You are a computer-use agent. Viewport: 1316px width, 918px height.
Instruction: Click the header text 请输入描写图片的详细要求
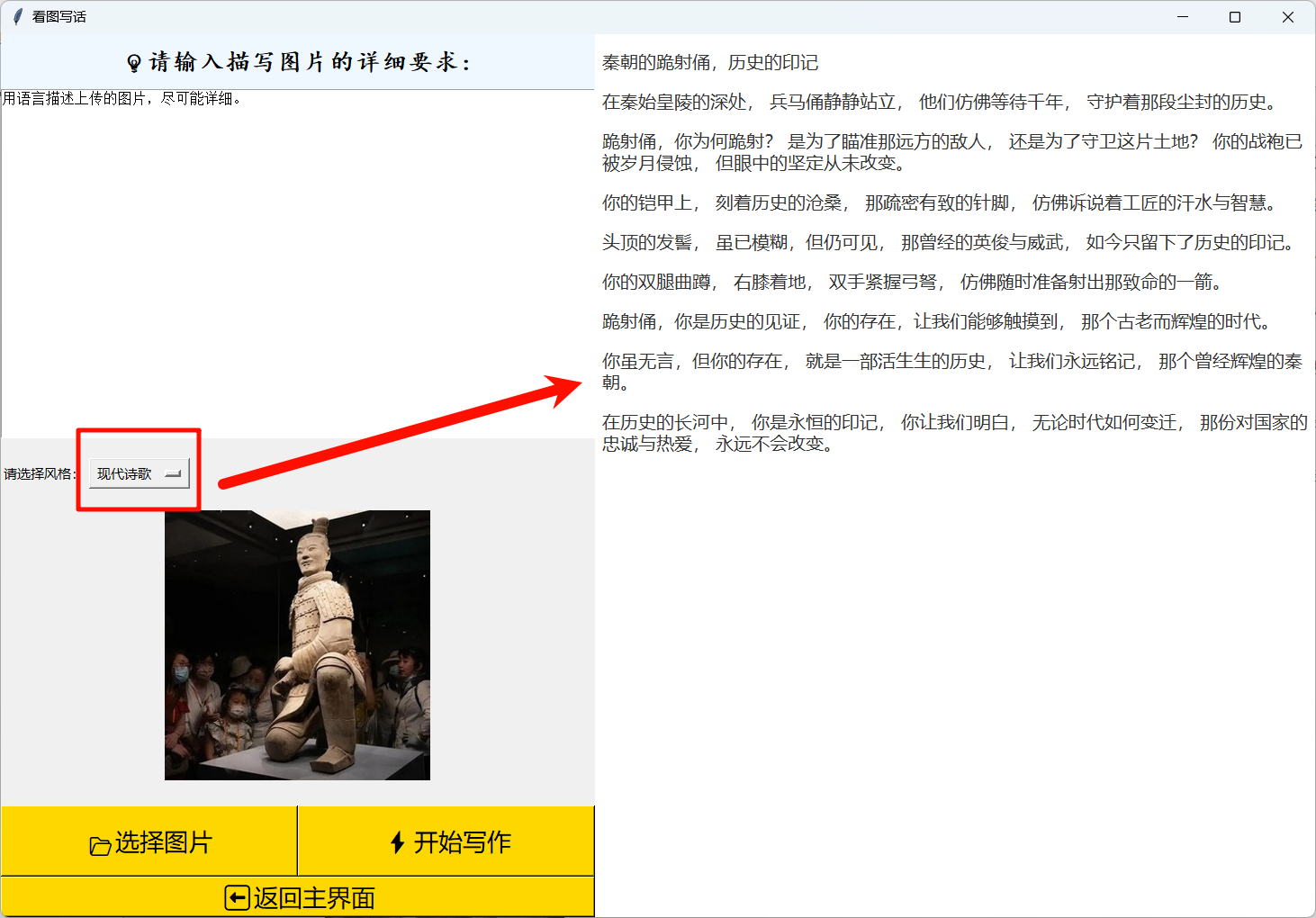311,62
